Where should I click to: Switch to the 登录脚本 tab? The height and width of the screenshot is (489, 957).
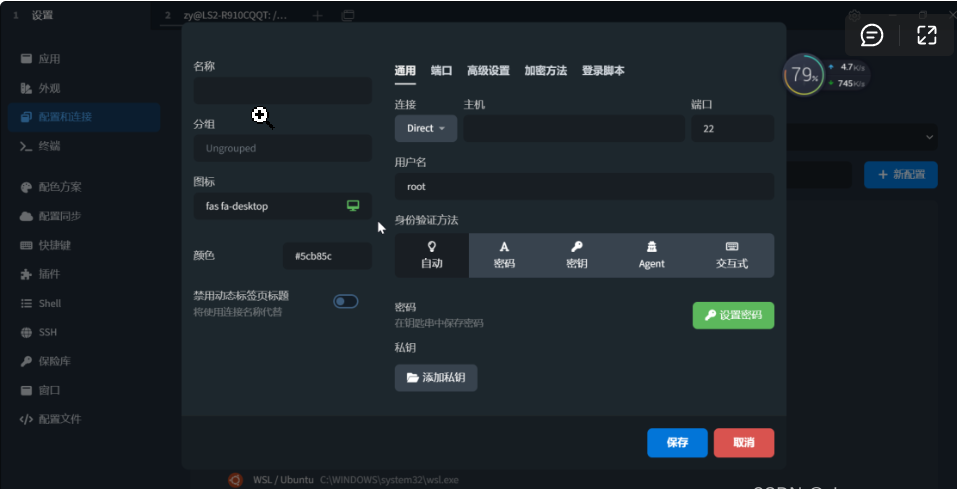click(603, 71)
